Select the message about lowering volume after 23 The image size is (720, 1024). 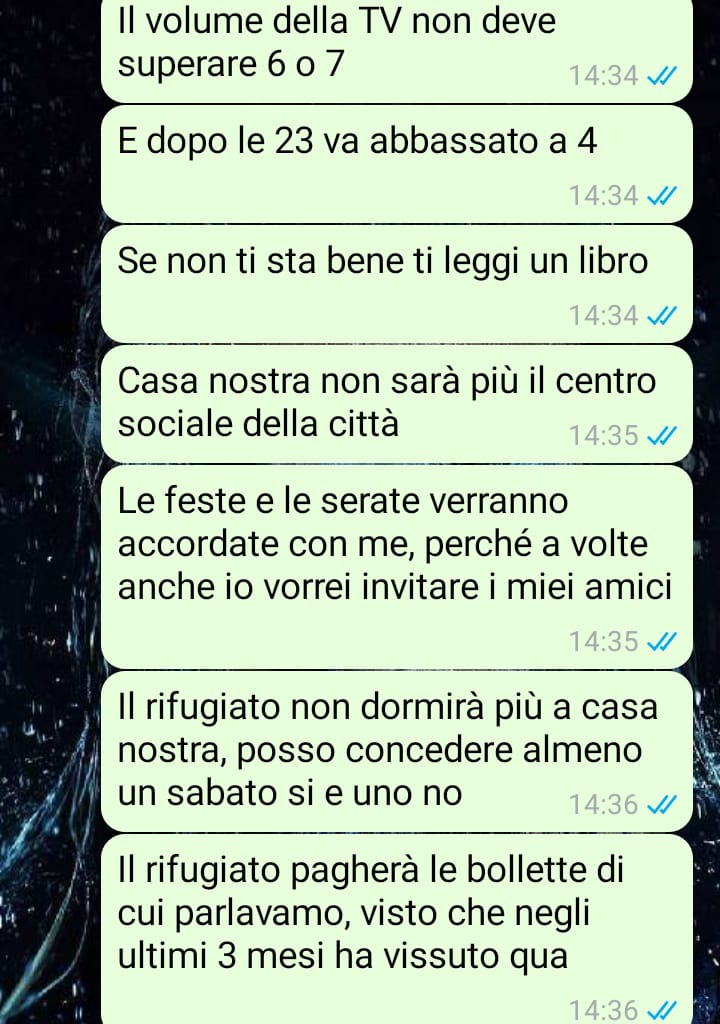pos(397,165)
